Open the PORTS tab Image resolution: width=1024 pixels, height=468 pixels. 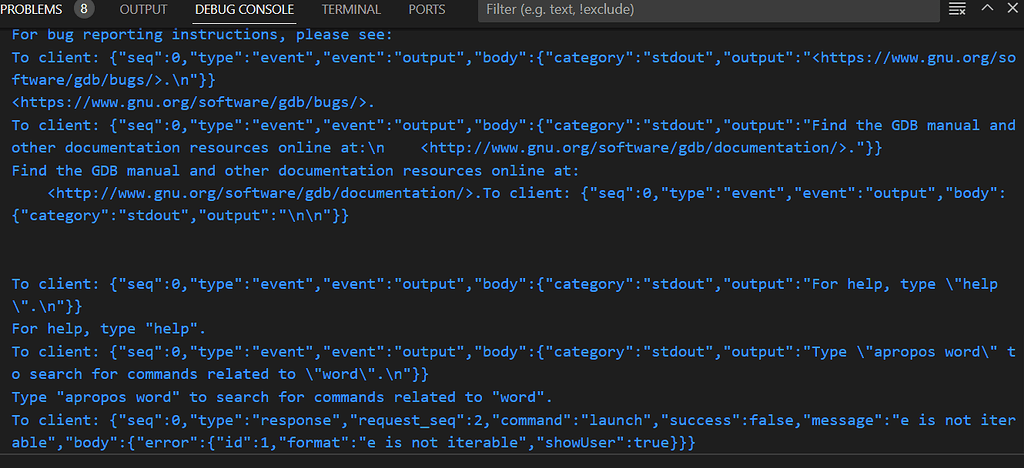click(426, 10)
